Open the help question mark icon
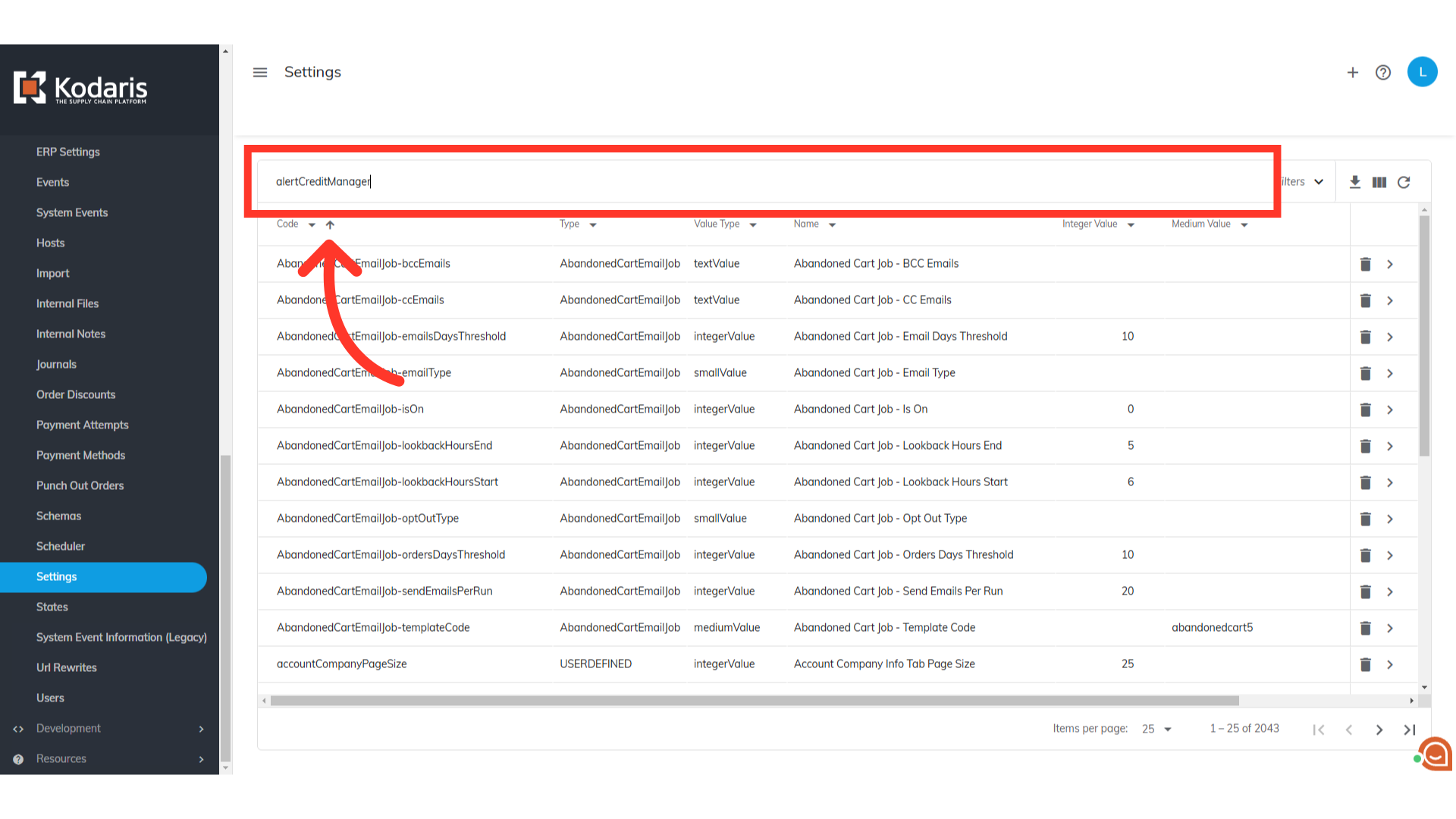Viewport: 1456px width, 819px height. point(1383,73)
